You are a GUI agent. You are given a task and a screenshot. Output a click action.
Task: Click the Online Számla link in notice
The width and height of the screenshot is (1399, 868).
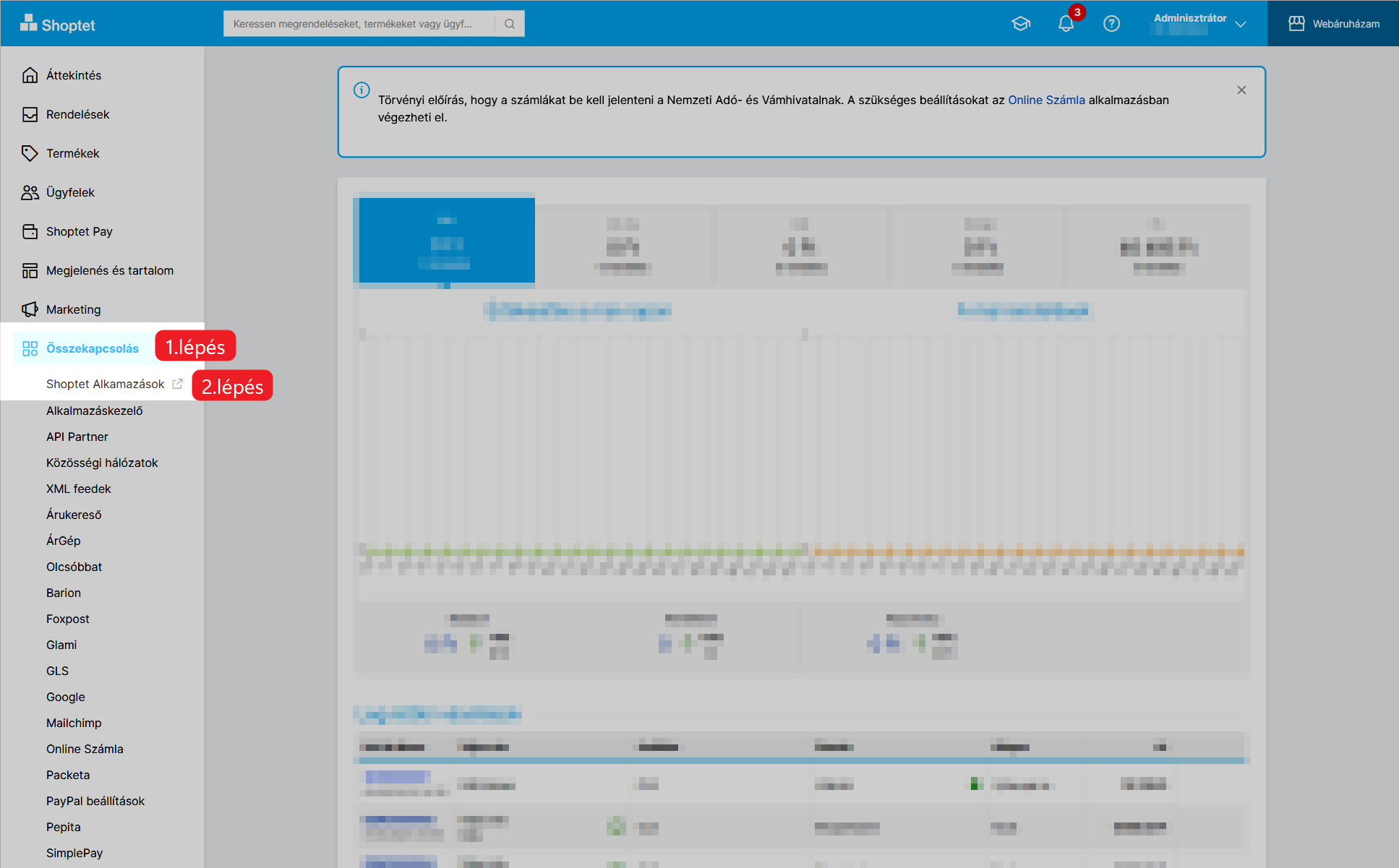1045,100
